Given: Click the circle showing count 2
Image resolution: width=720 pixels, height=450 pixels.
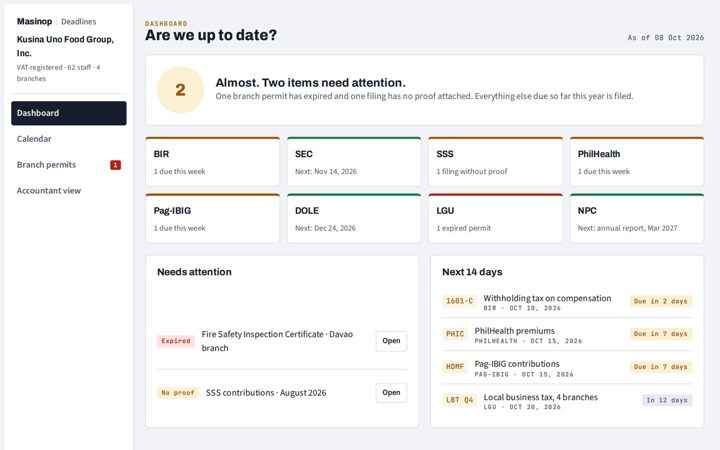Looking at the screenshot, I should click(180, 90).
